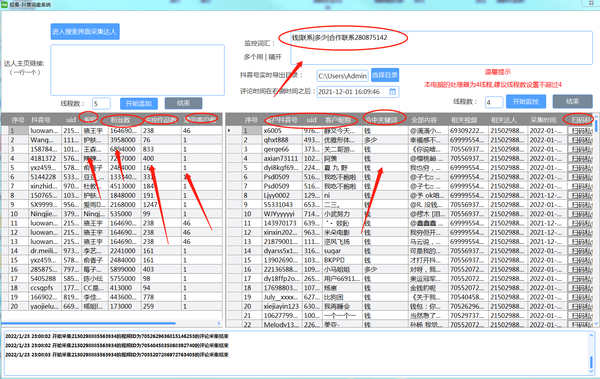Click the 4513000 fans cell
Image resolution: width=600 pixels, height=379 pixels.
coord(125,186)
